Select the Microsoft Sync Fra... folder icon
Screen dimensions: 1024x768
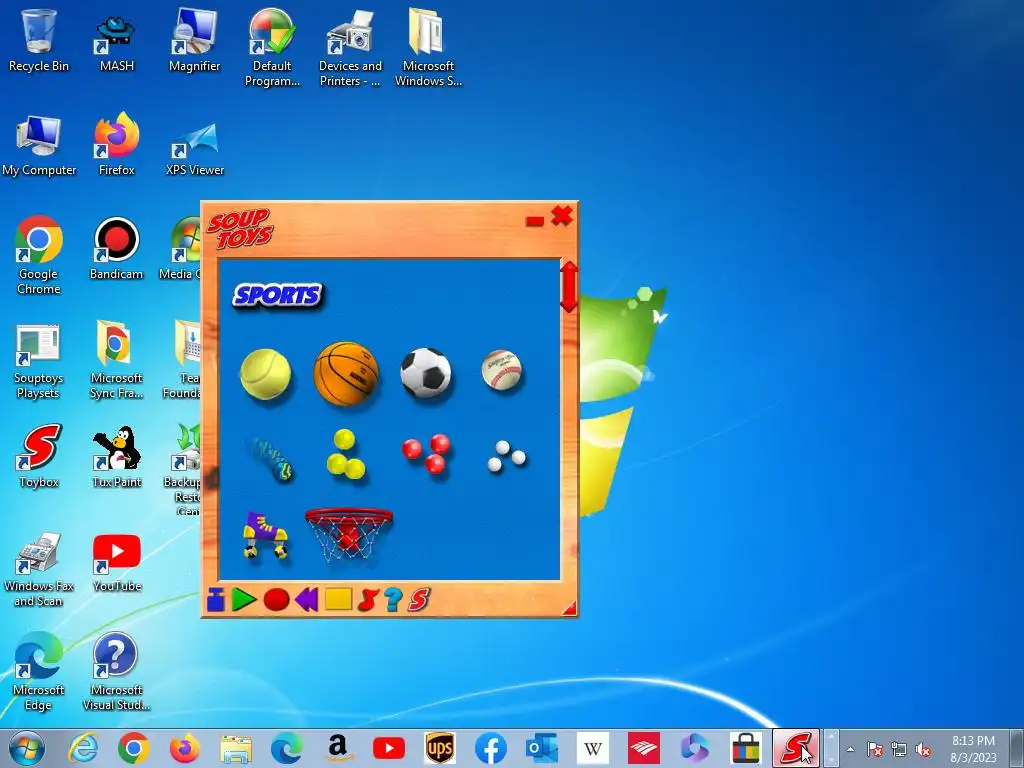click(x=116, y=359)
